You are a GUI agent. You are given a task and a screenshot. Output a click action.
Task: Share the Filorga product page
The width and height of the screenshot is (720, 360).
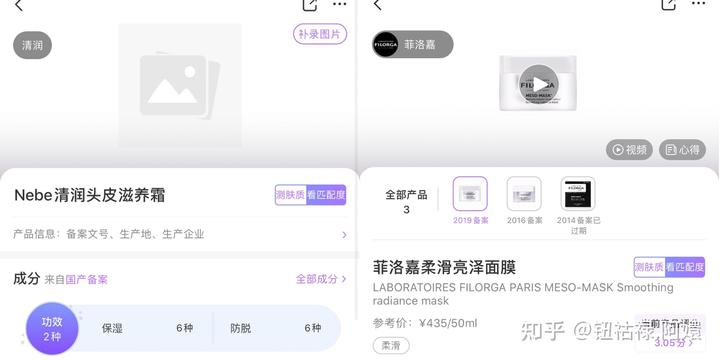[669, 5]
